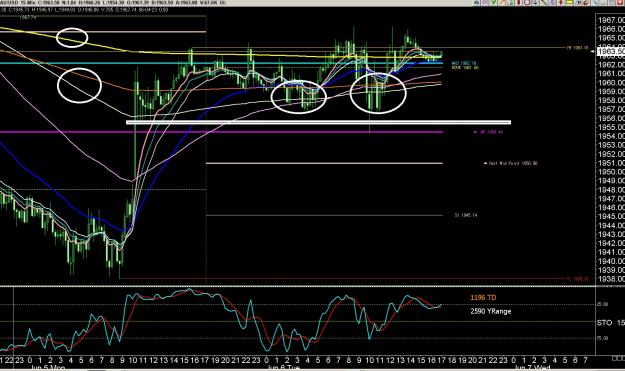Click the Jun 5 Mon date label
Image resolution: width=625 pixels, height=371 pixels.
click(x=47, y=367)
